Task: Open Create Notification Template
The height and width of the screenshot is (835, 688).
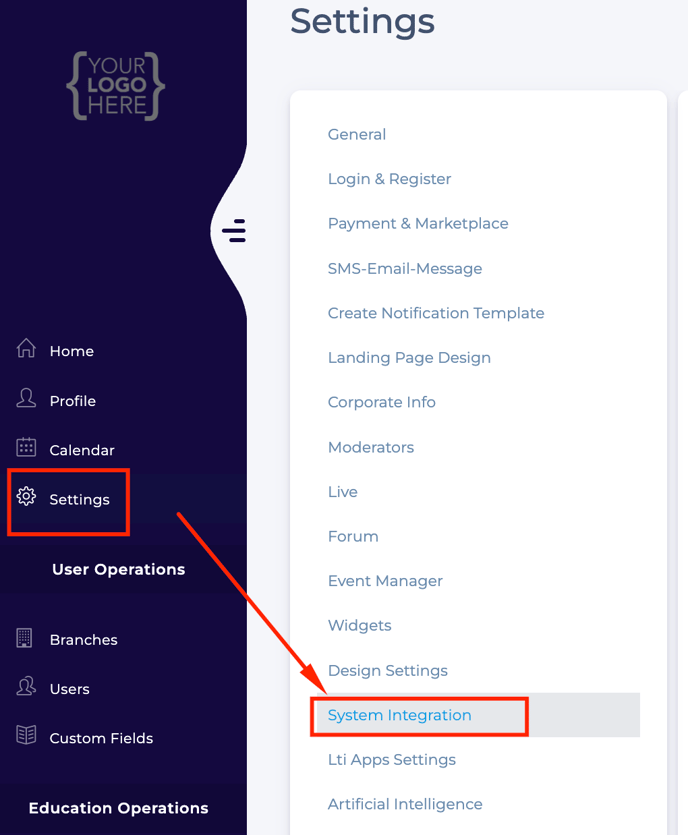Action: 436,313
